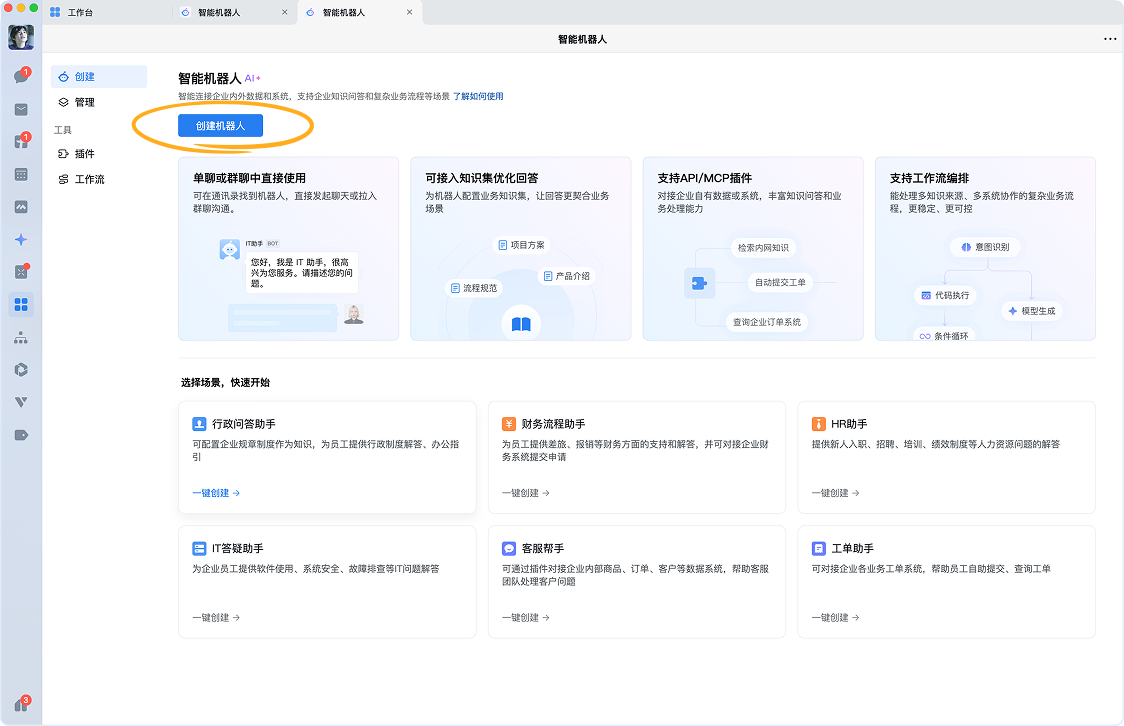This screenshot has width=1124, height=726.
Task: Click the user profile avatar
Action: [x=21, y=37]
